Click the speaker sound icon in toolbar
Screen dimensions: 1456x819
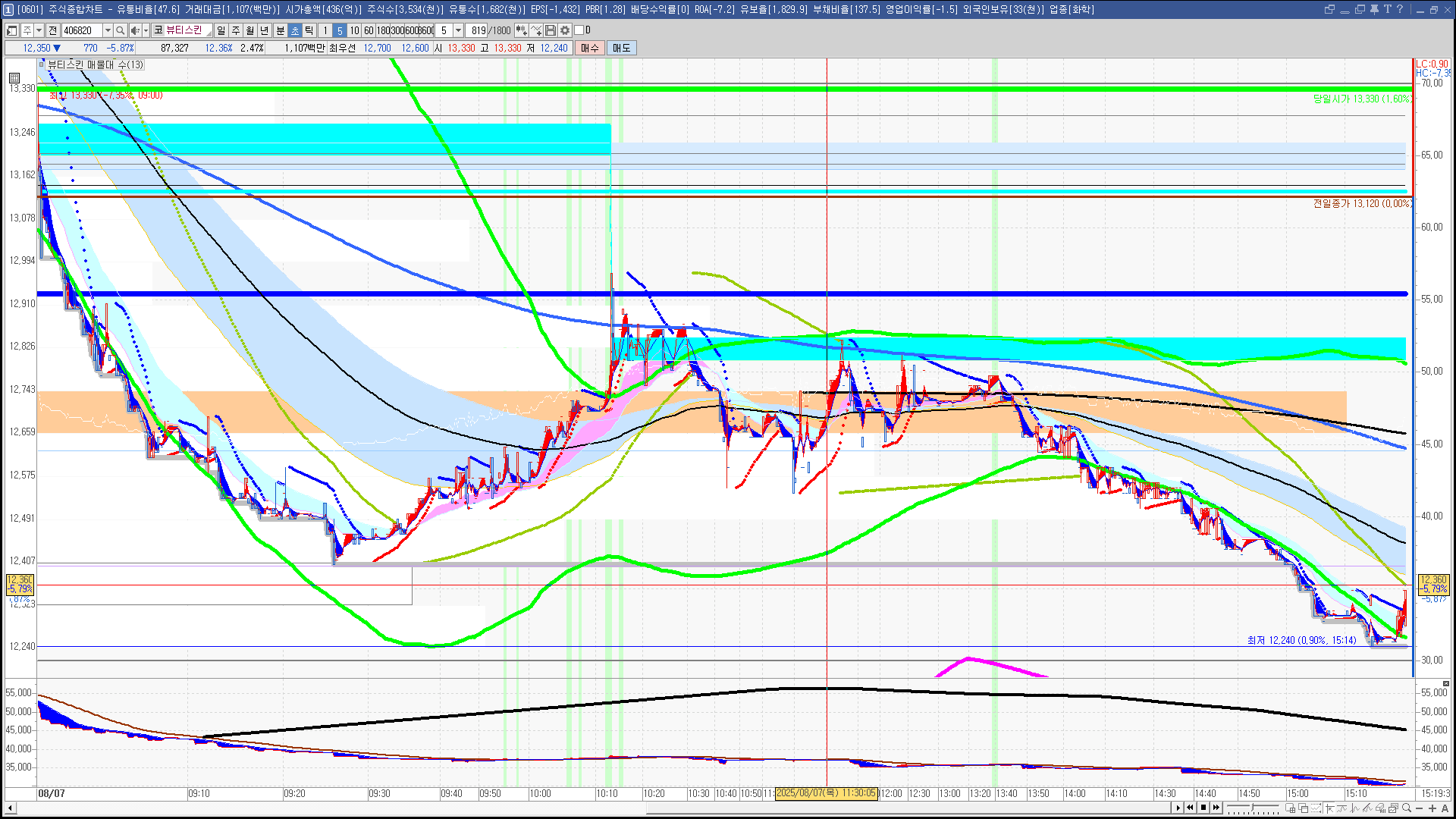coord(135,30)
